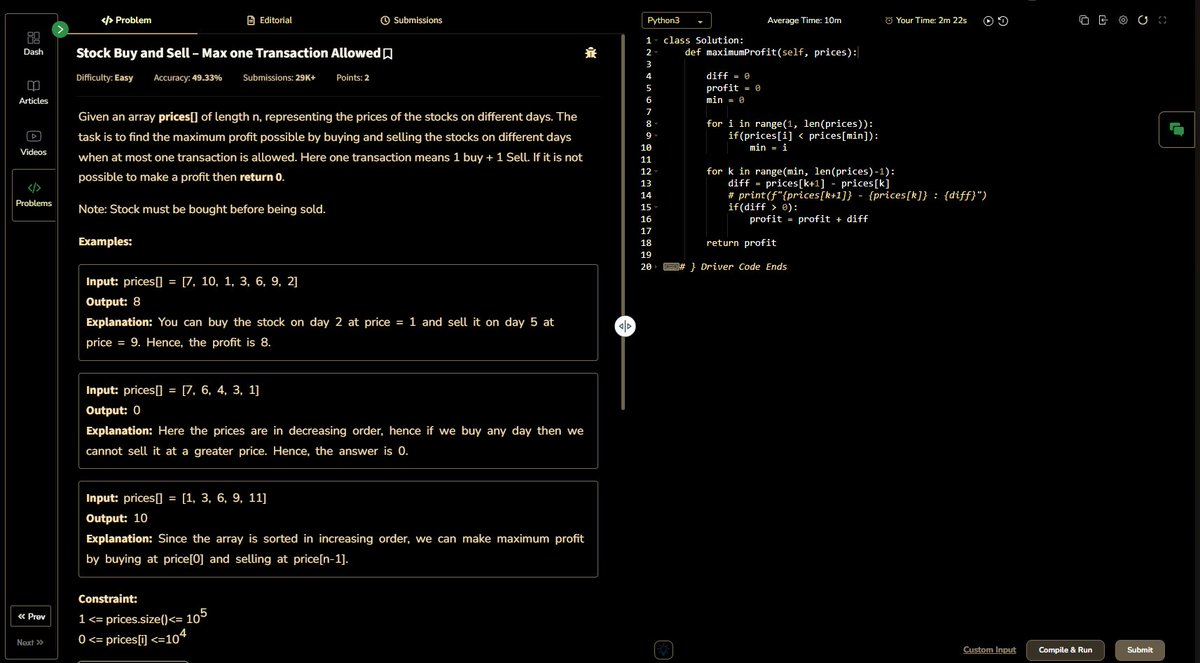Click 'Points: 2' text
This screenshot has width=1200, height=663.
tap(352, 78)
